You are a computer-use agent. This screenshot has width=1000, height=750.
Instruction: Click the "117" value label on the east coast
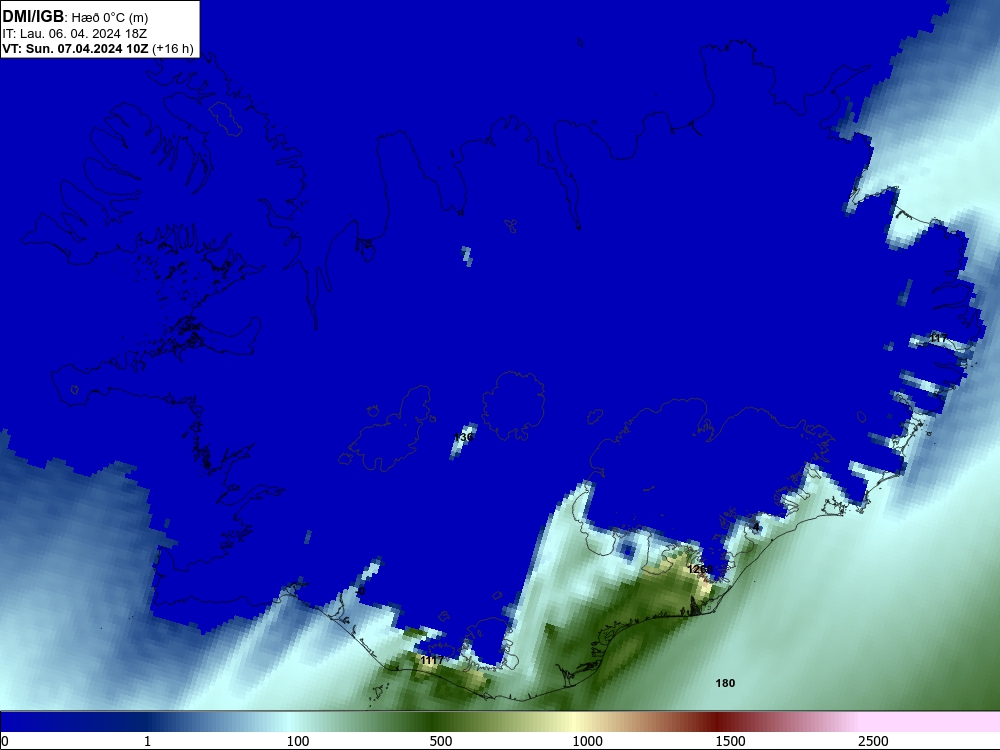[938, 338]
